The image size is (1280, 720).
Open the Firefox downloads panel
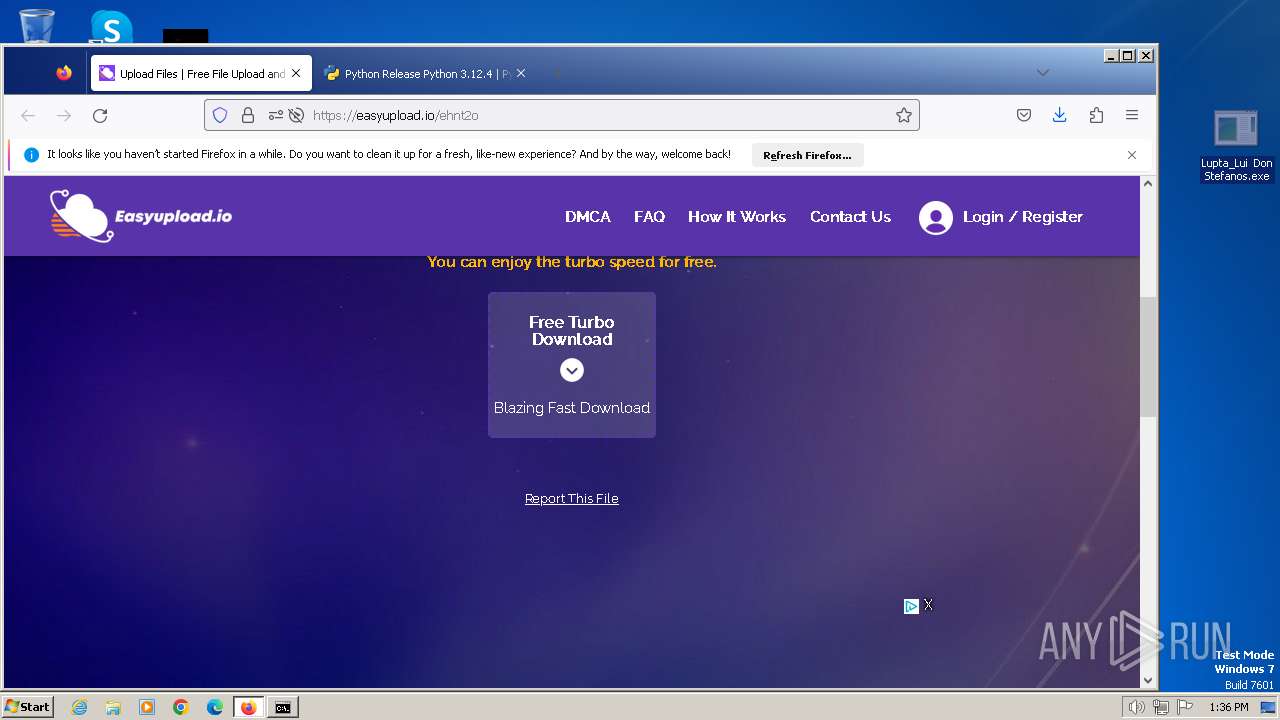[x=1060, y=115]
